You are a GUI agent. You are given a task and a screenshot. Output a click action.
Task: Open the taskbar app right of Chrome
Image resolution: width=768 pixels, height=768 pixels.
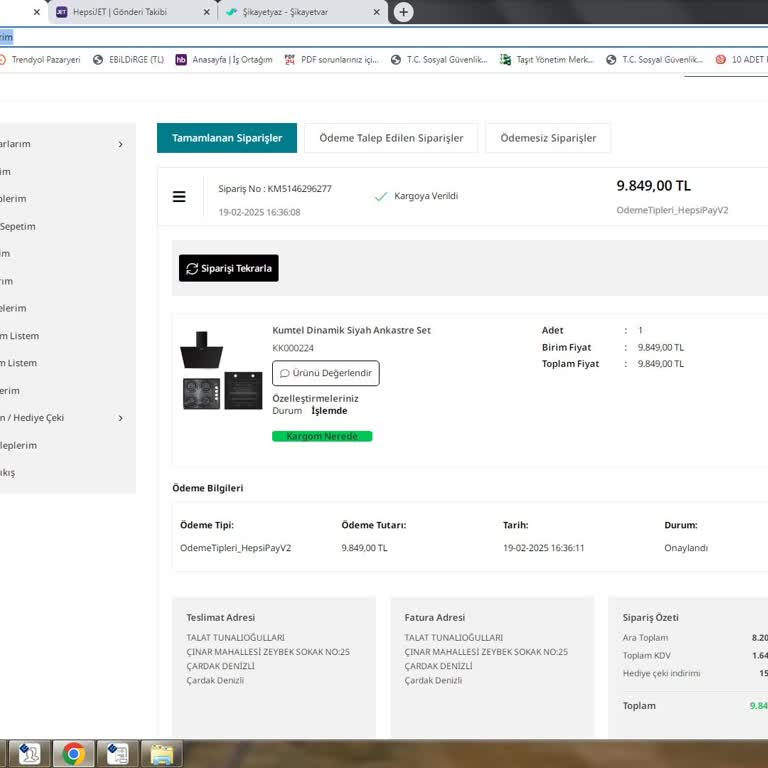118,754
